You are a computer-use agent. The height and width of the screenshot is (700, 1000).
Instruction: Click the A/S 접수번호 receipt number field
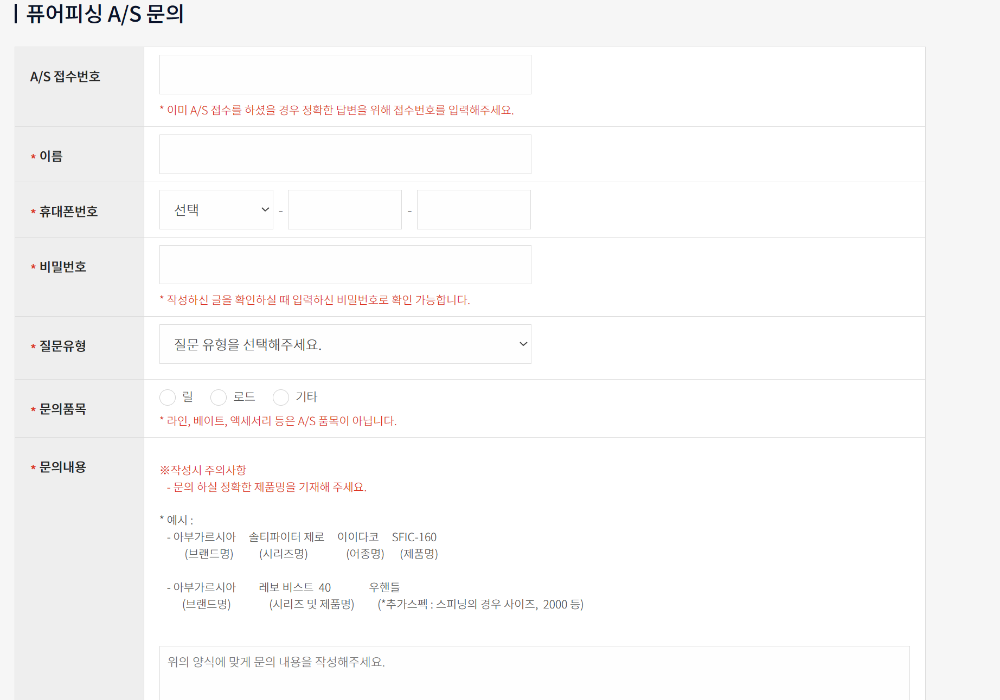click(x=345, y=74)
